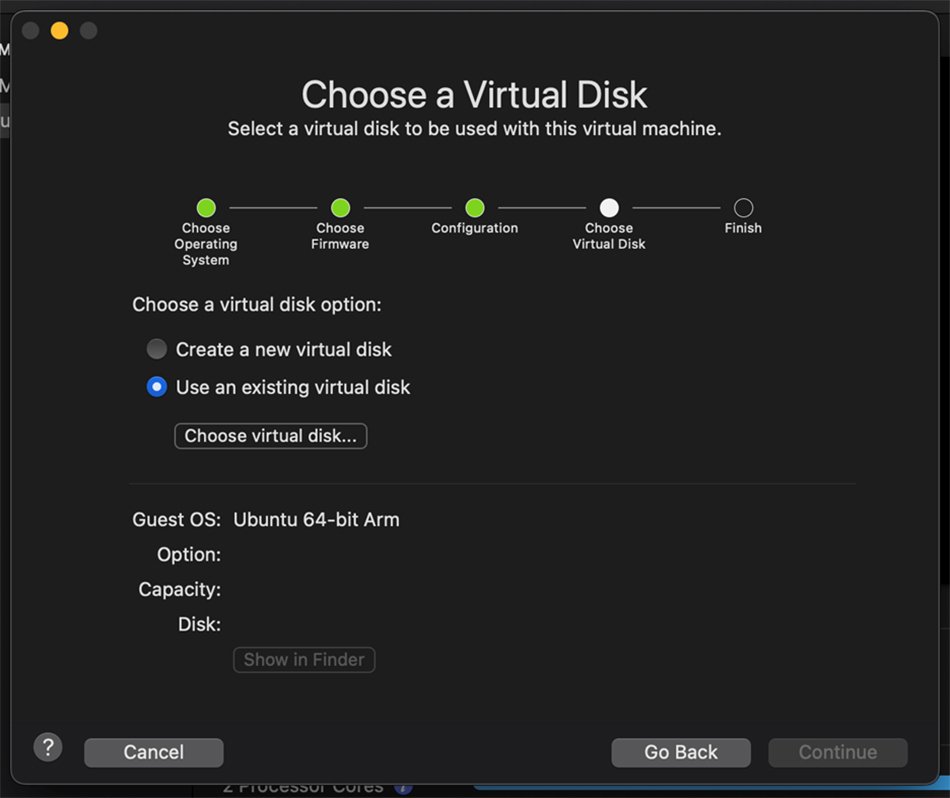Click the Choose a Virtual Disk heading
This screenshot has height=798, width=950.
coord(474,95)
